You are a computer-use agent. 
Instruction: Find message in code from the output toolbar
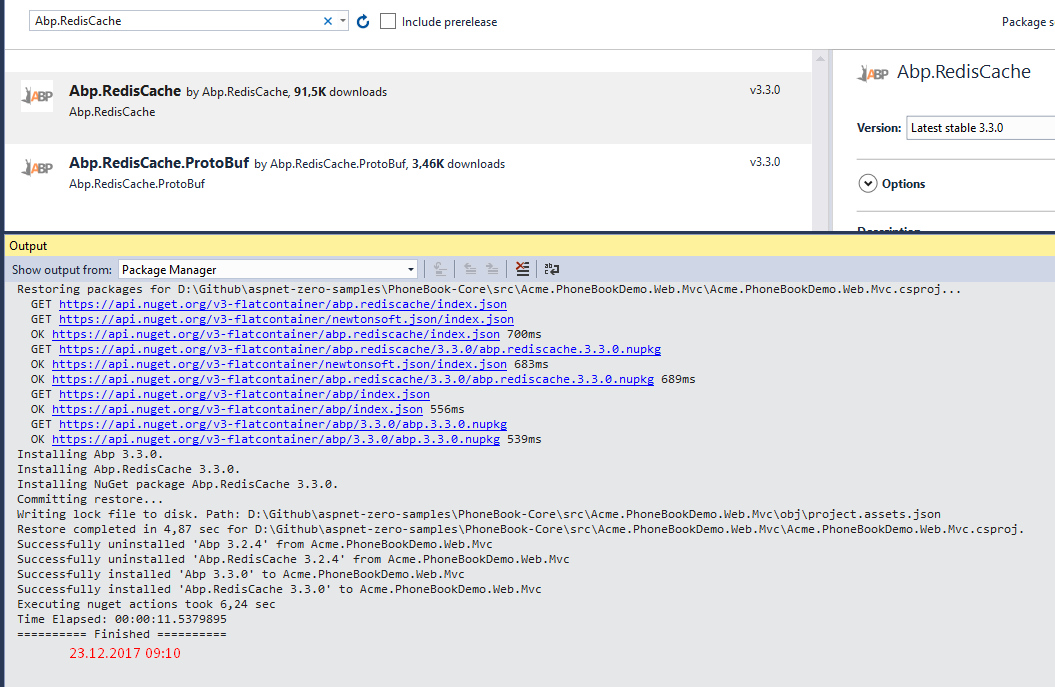point(440,268)
